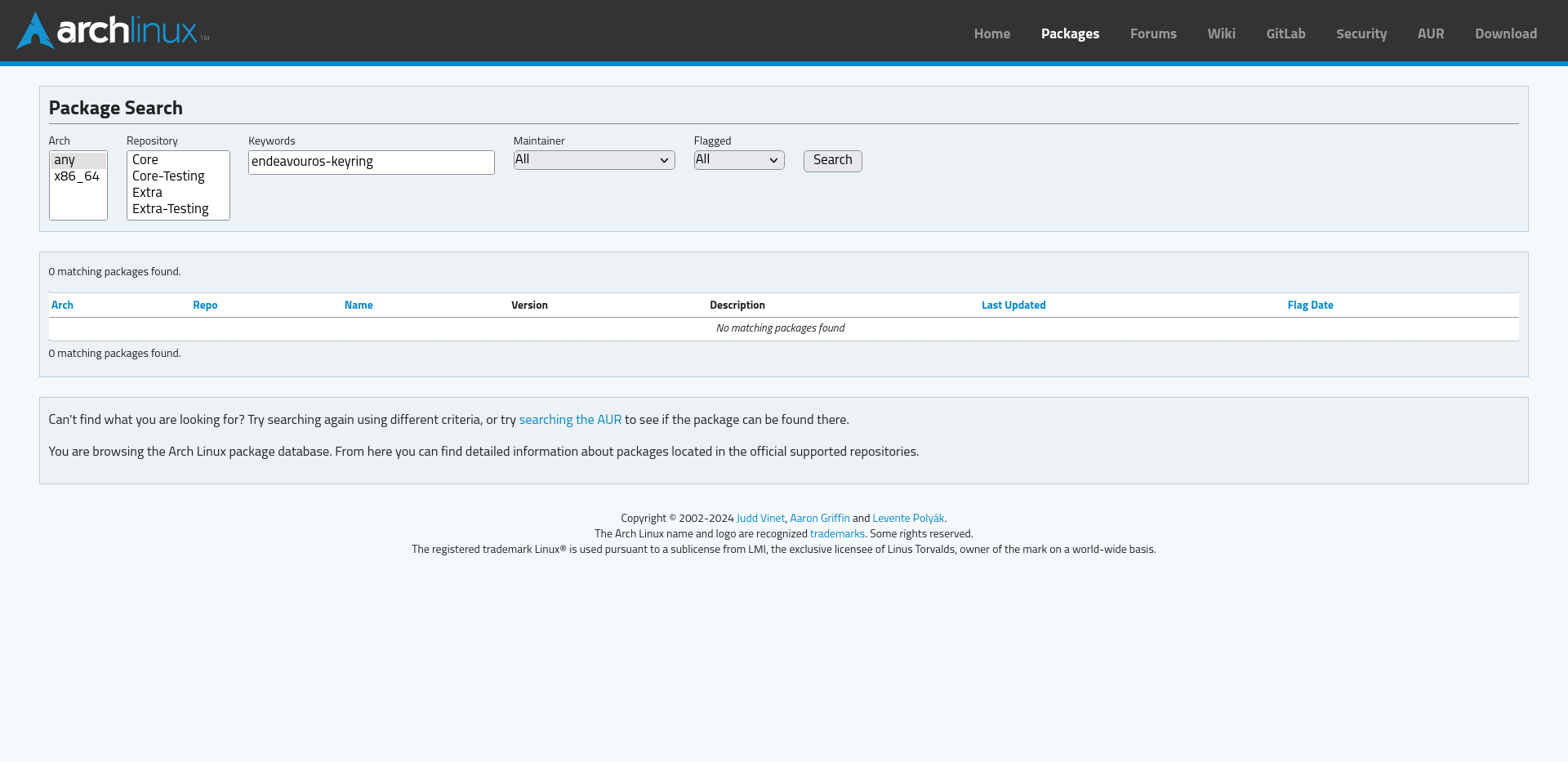1568x762 pixels.
Task: Sort results by Name column
Action: pyautogui.click(x=359, y=305)
